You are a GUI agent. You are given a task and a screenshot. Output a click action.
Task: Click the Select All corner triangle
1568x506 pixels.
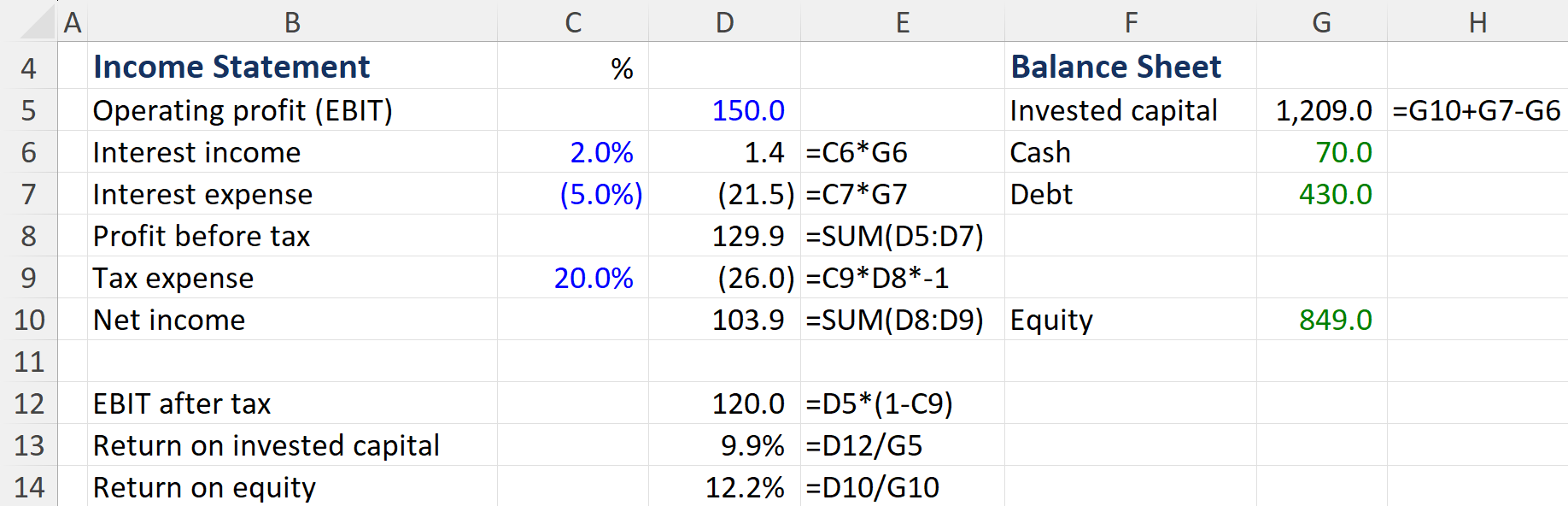pos(38,23)
